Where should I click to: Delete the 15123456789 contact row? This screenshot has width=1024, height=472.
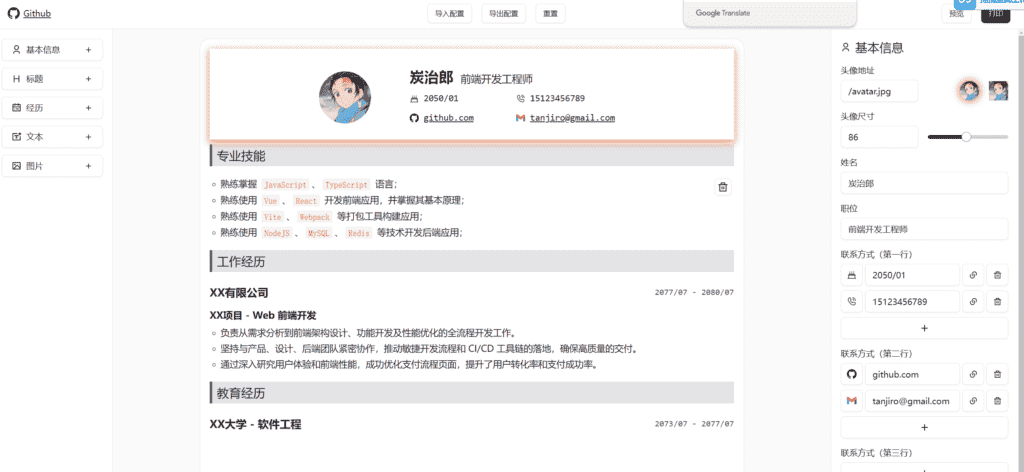point(997,302)
